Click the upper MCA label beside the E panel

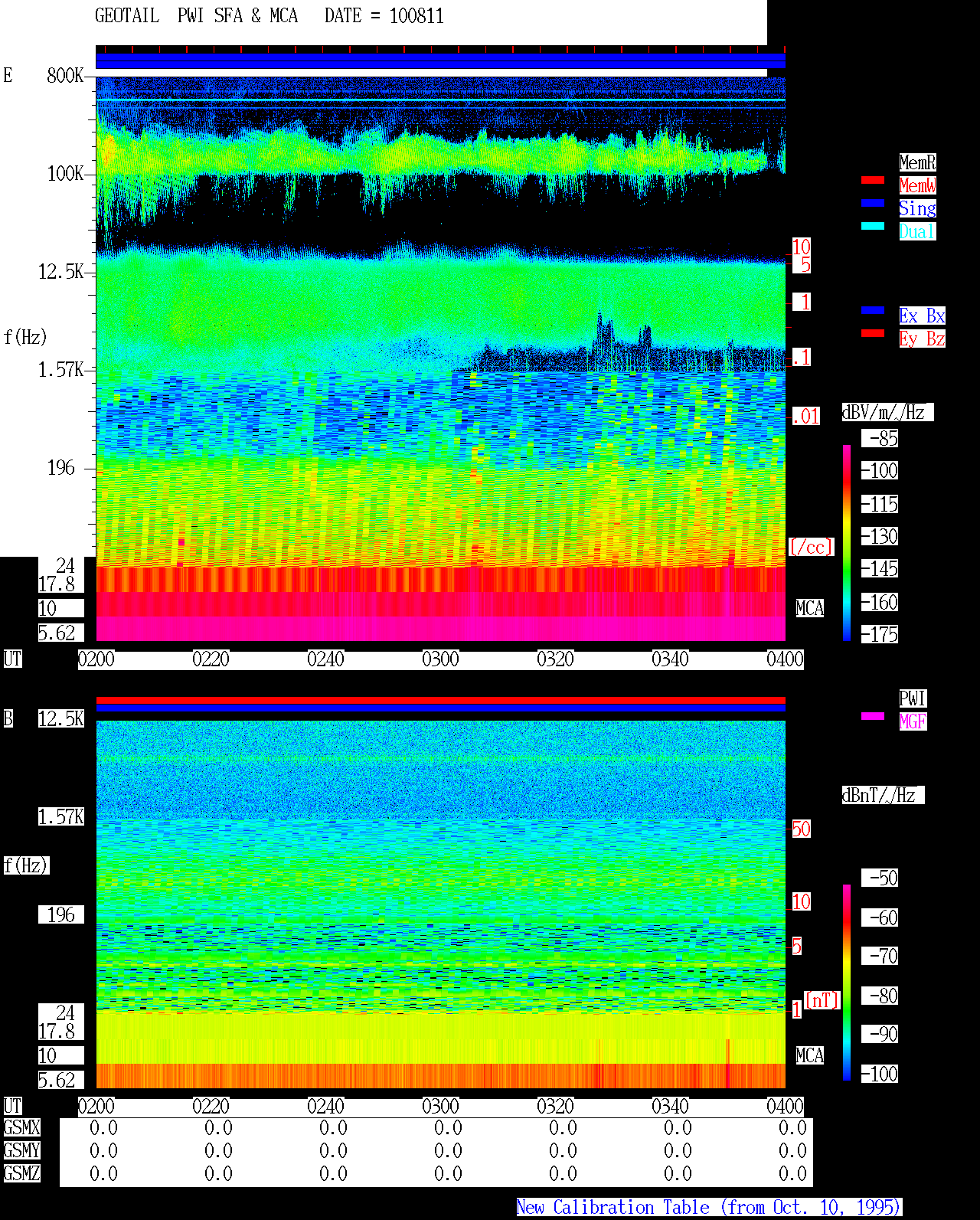(810, 609)
